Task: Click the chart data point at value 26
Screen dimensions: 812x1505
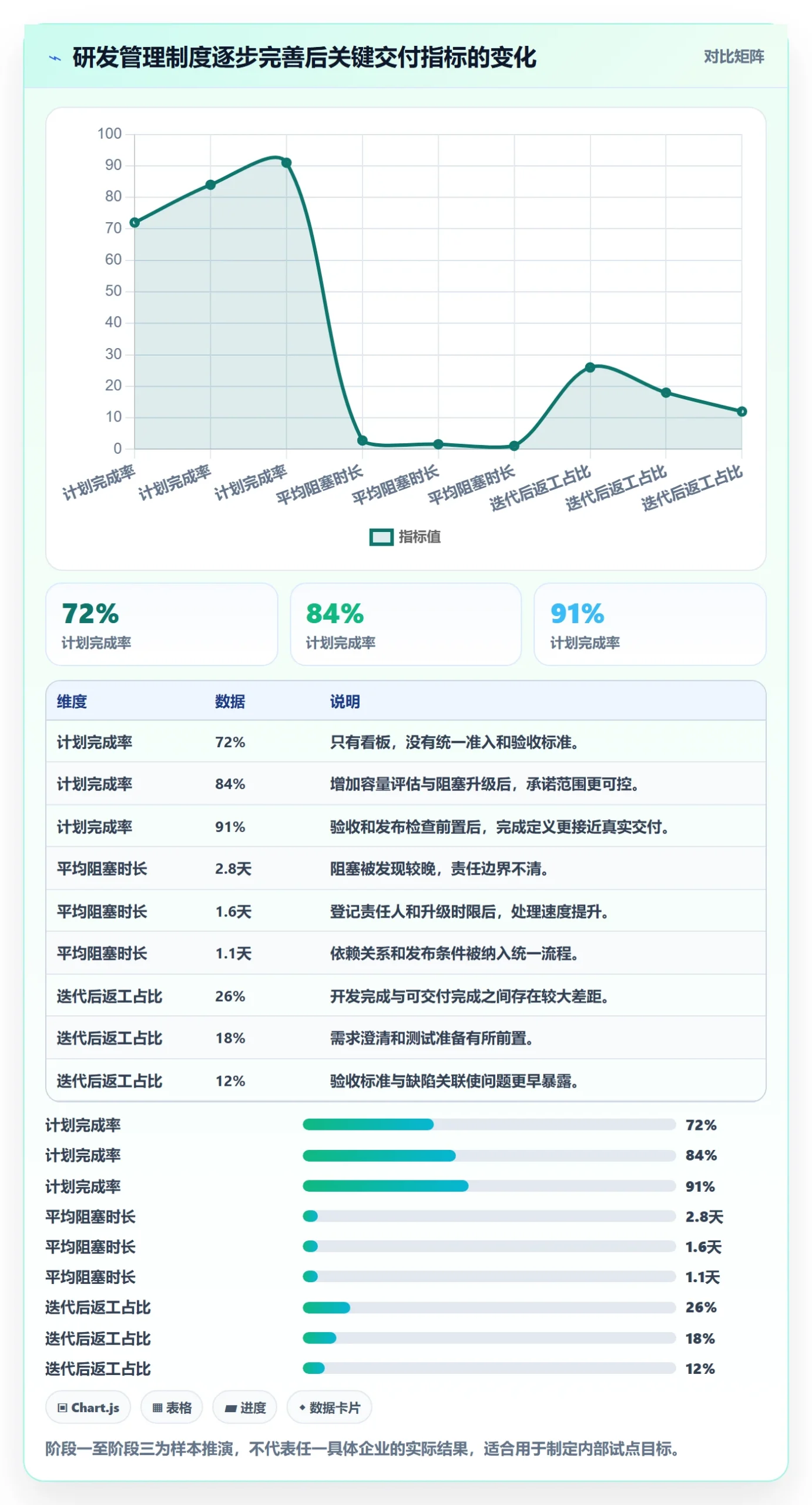Action: (590, 367)
